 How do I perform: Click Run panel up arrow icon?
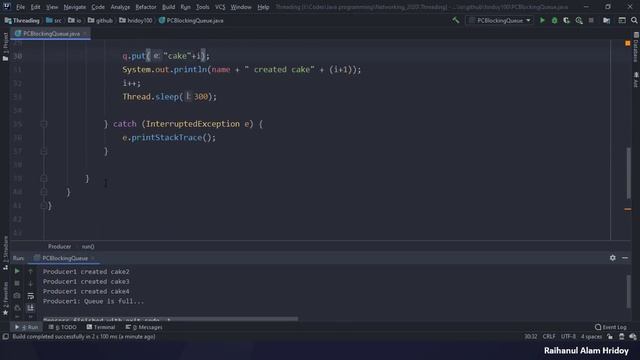[x=30, y=271]
